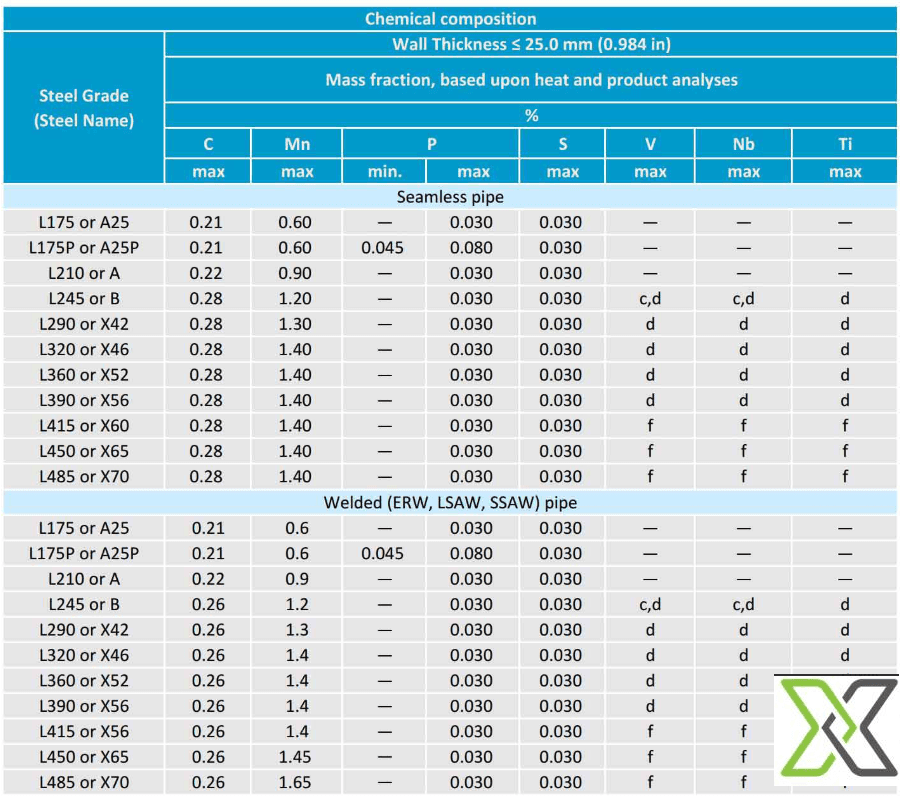Select the L485 or X70 welded row label
909x796 pixels.
point(83,783)
